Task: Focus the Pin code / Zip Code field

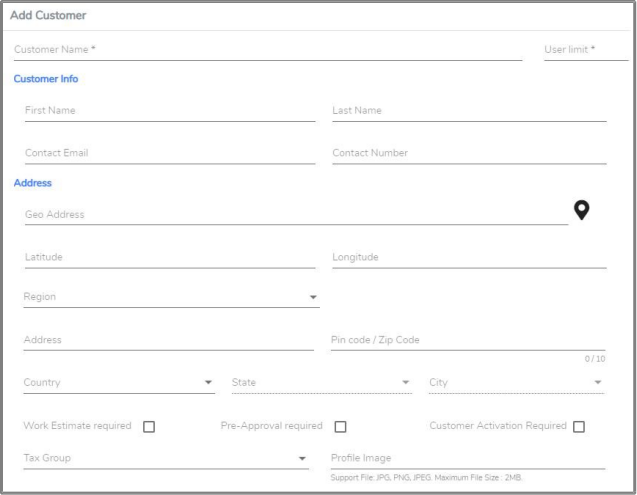Action: click(468, 340)
